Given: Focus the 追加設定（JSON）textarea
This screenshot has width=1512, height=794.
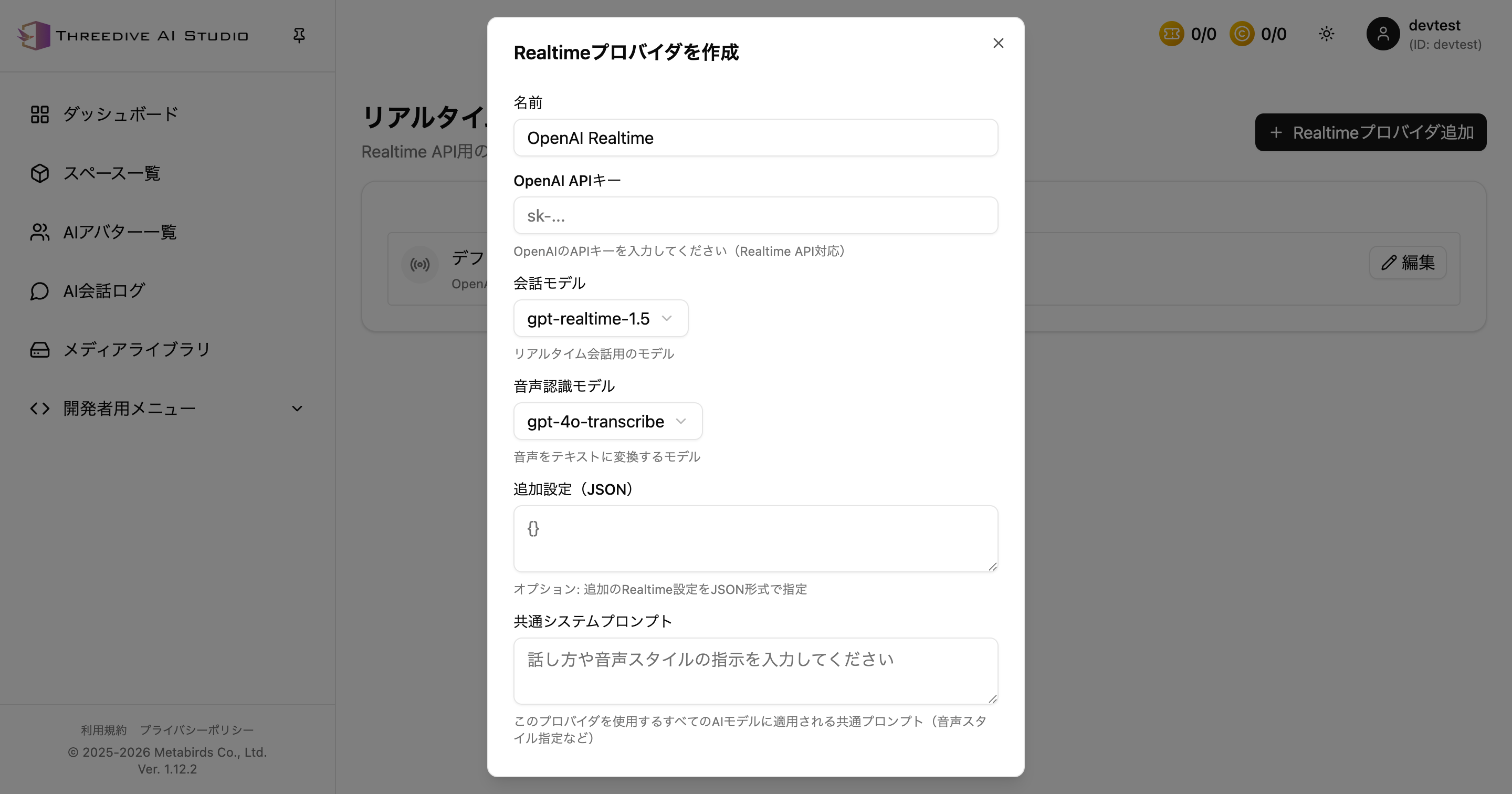Looking at the screenshot, I should click(x=755, y=539).
